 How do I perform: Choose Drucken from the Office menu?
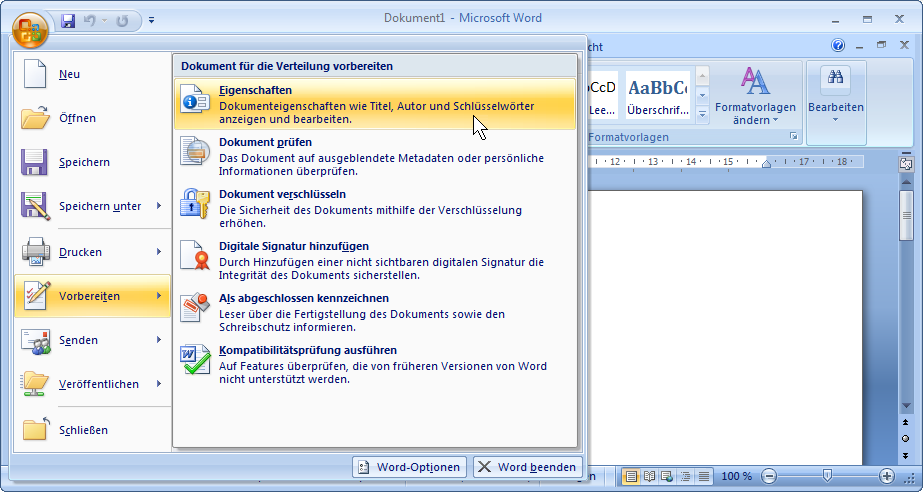(x=80, y=252)
